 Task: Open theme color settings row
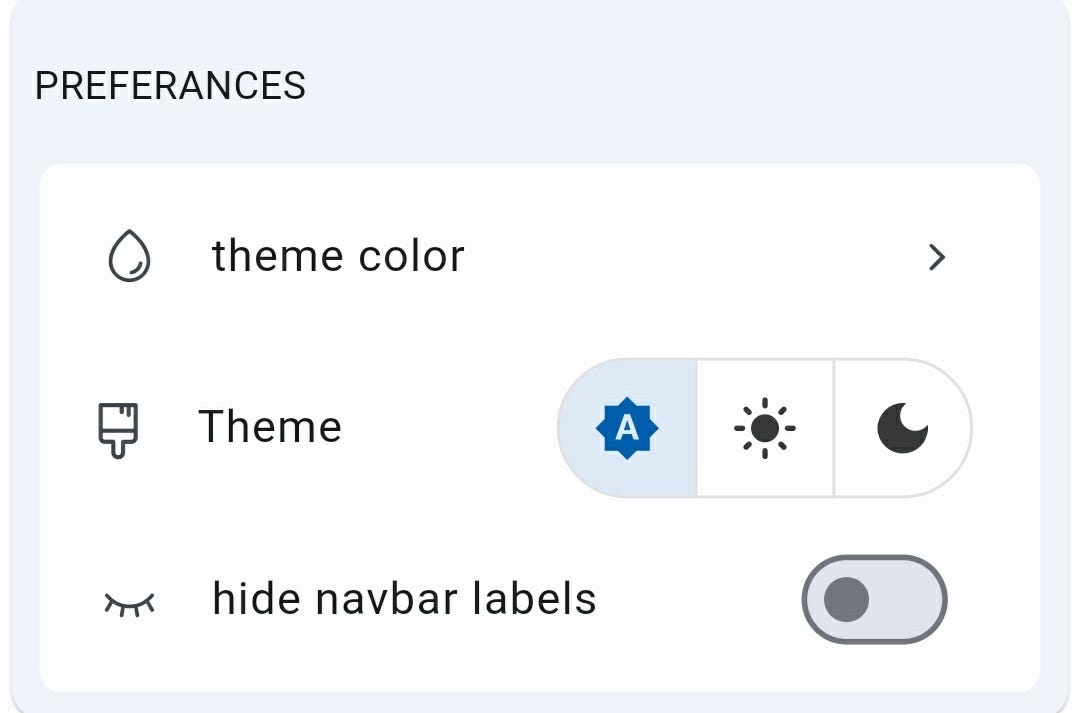coord(540,255)
